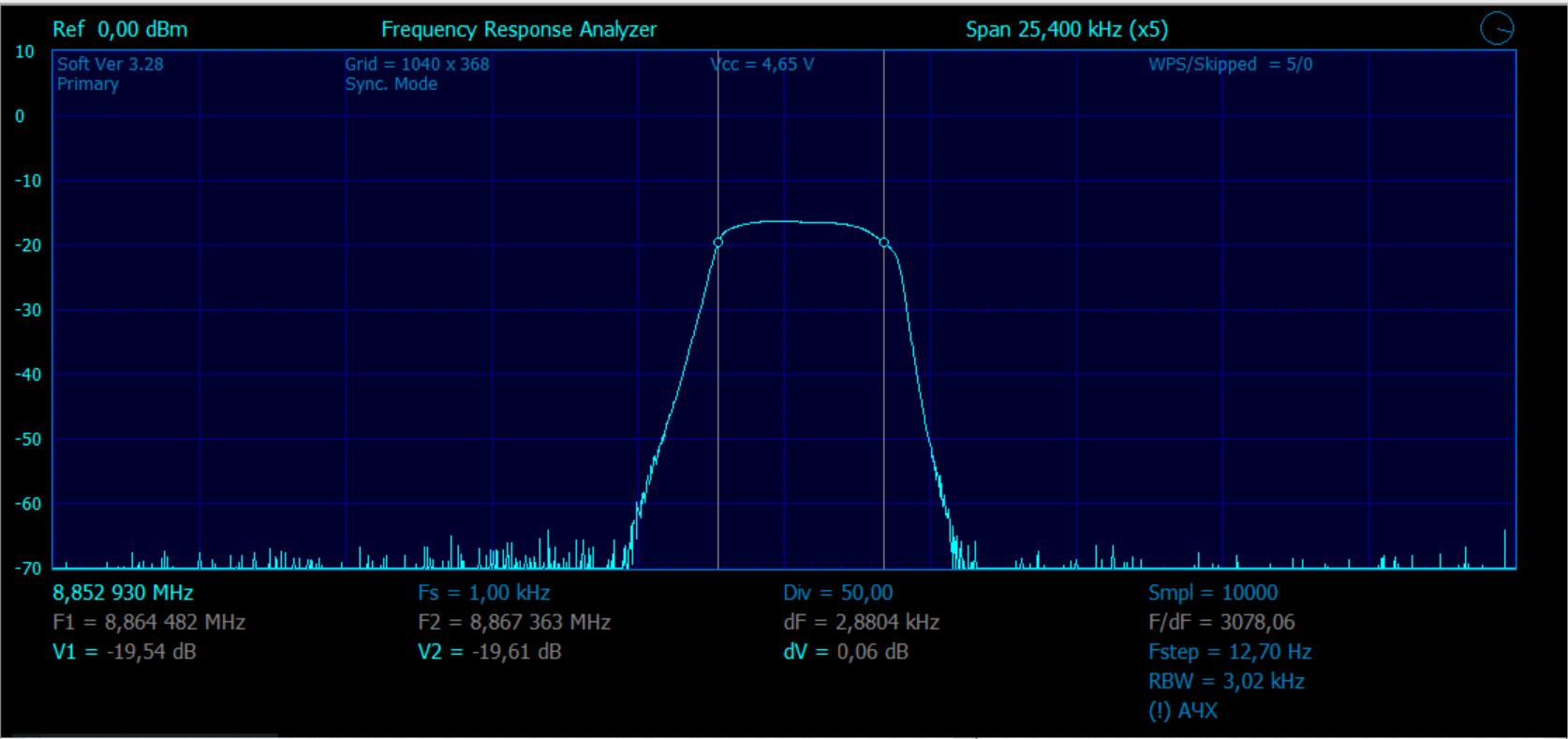Click the 8,852 930 MHz start frequency
The width and height of the screenshot is (1568, 739).
[x=124, y=593]
